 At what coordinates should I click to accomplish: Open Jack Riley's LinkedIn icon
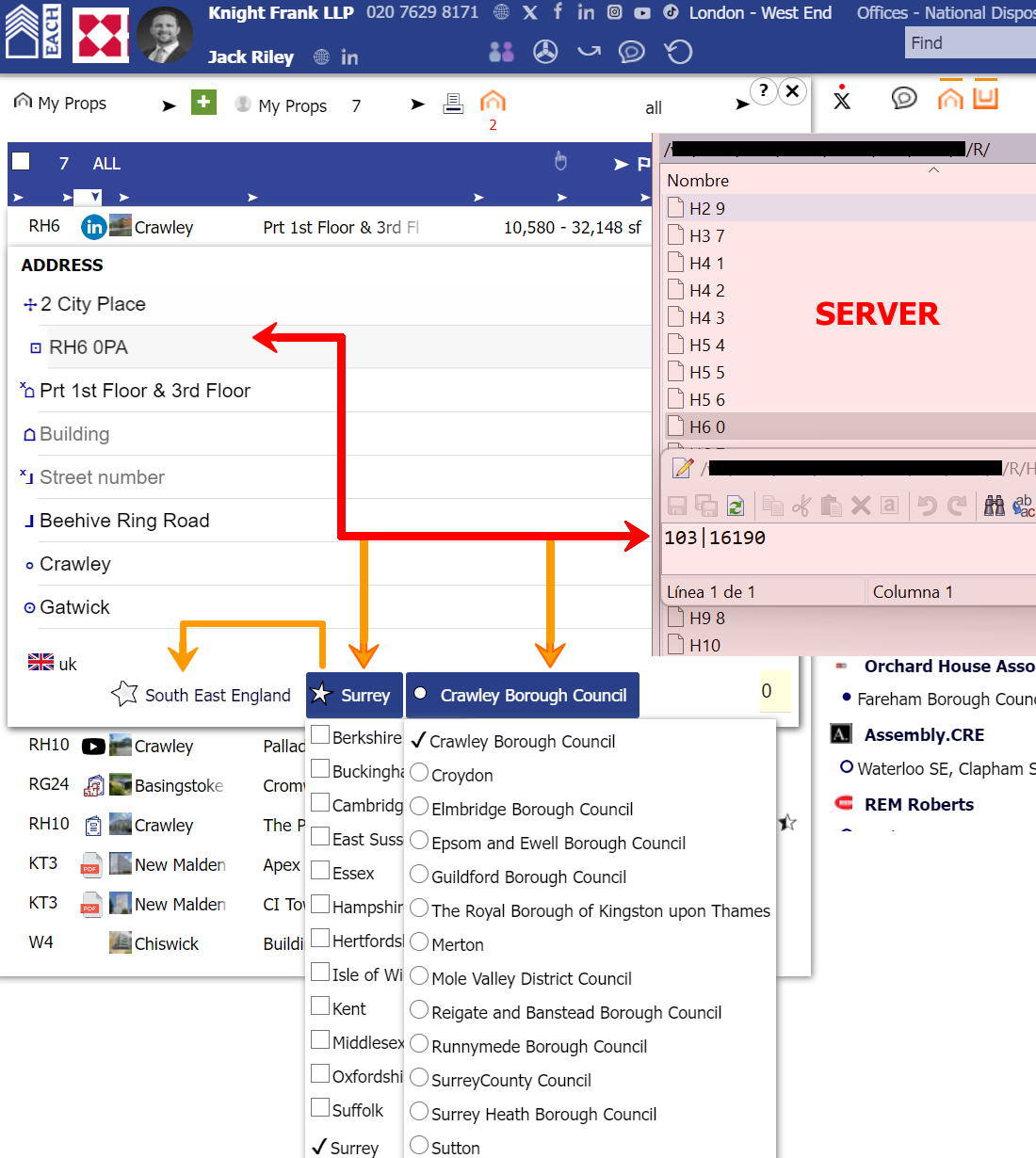click(x=349, y=57)
